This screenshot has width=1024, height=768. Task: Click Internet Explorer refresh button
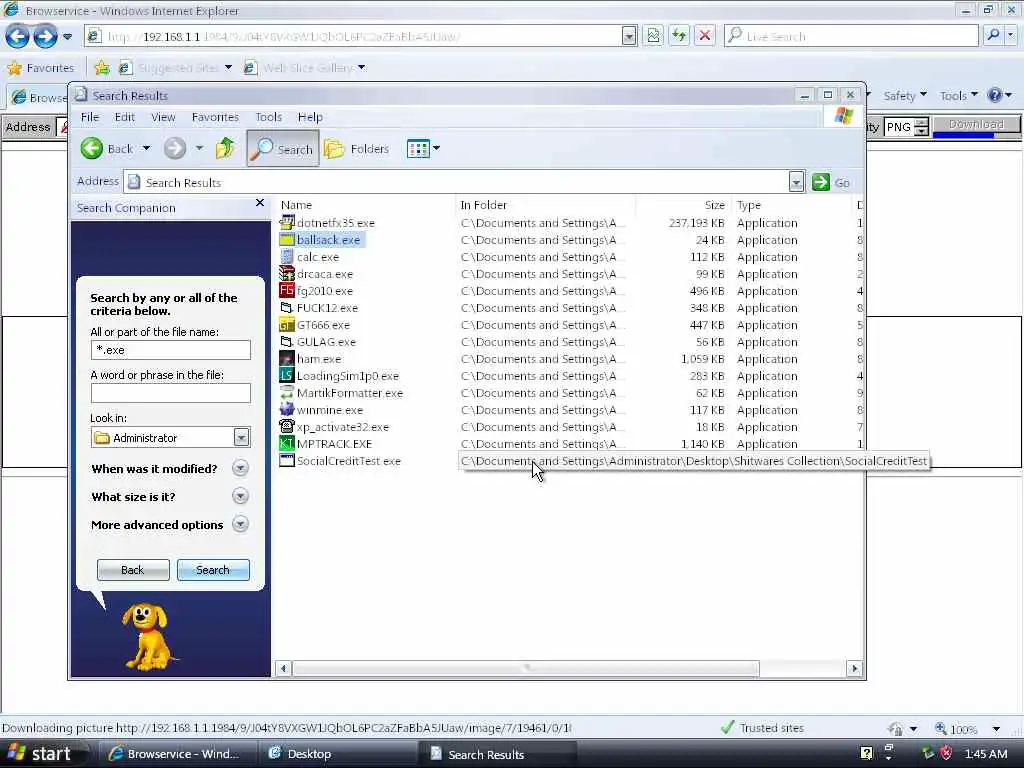coord(679,36)
